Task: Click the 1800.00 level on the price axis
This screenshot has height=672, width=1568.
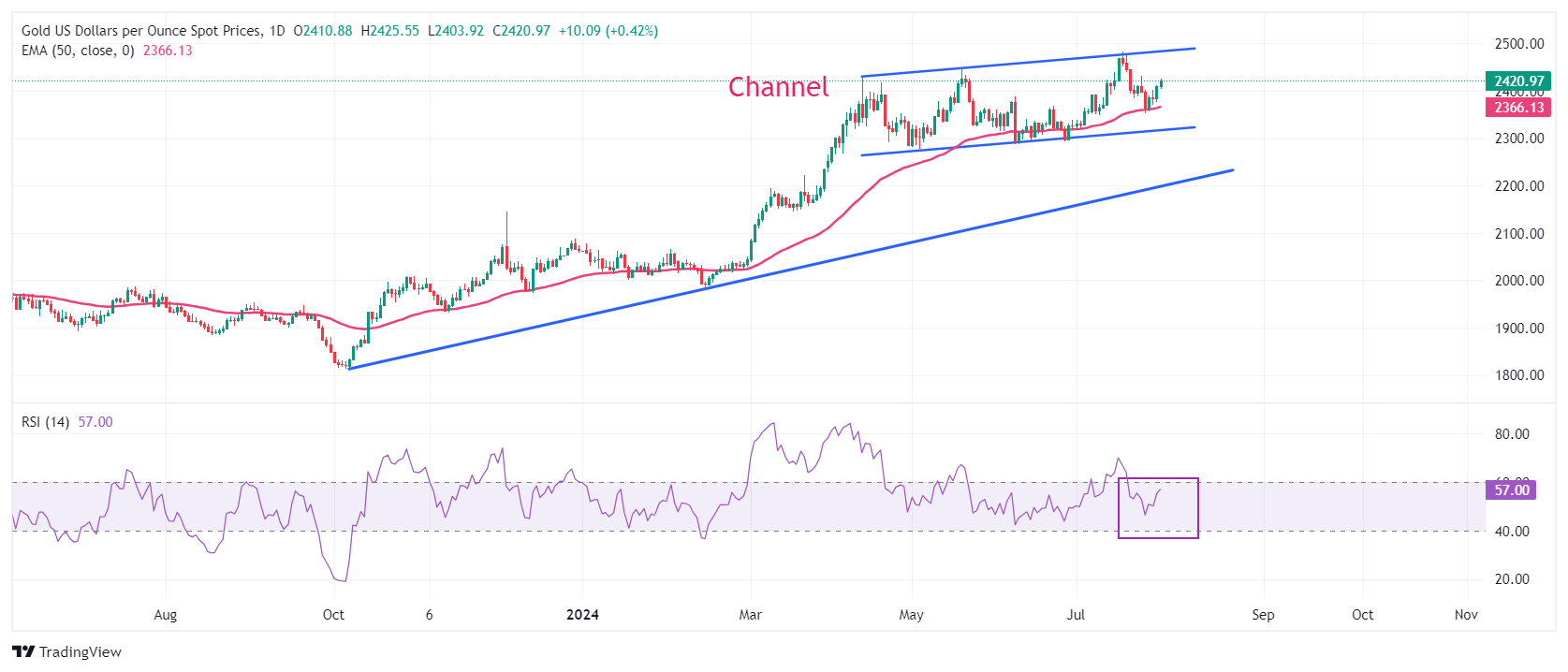Action: click(1518, 375)
